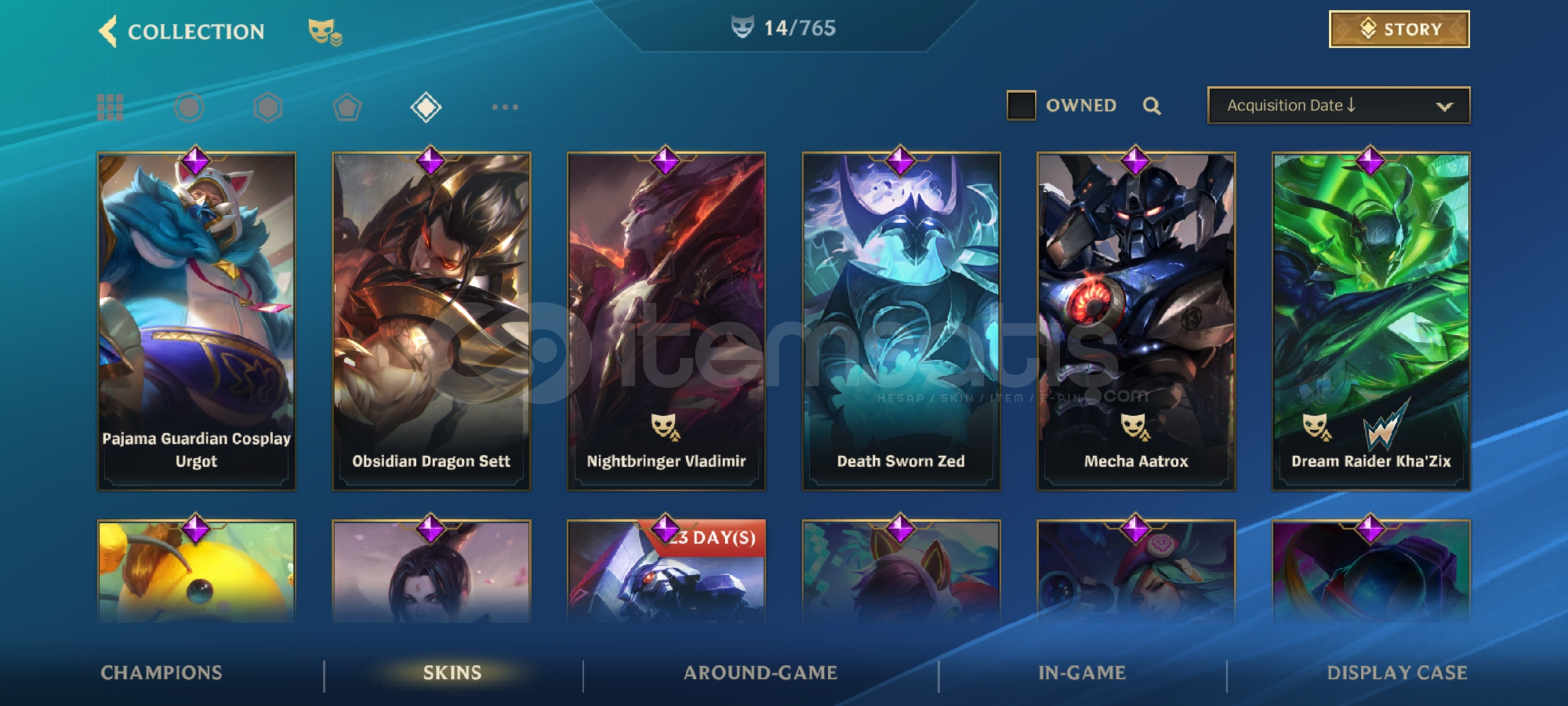Select the diamond rarity filter icon
Image resolution: width=1568 pixels, height=706 pixels.
point(426,107)
